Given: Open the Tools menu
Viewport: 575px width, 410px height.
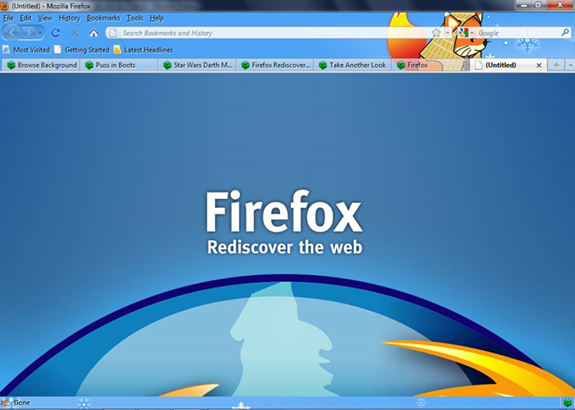Looking at the screenshot, I should [x=135, y=18].
